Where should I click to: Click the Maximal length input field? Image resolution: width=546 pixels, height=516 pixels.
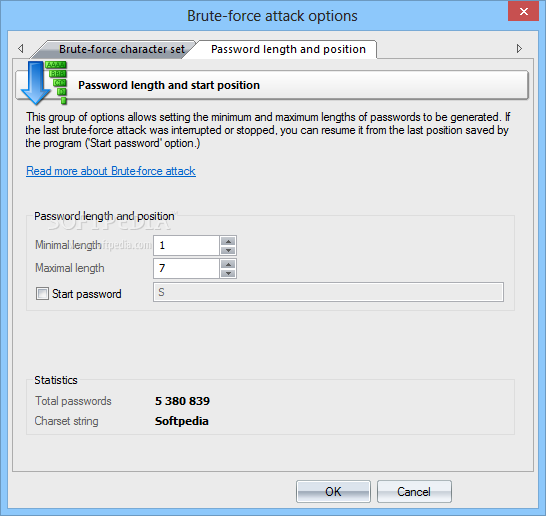point(186,268)
